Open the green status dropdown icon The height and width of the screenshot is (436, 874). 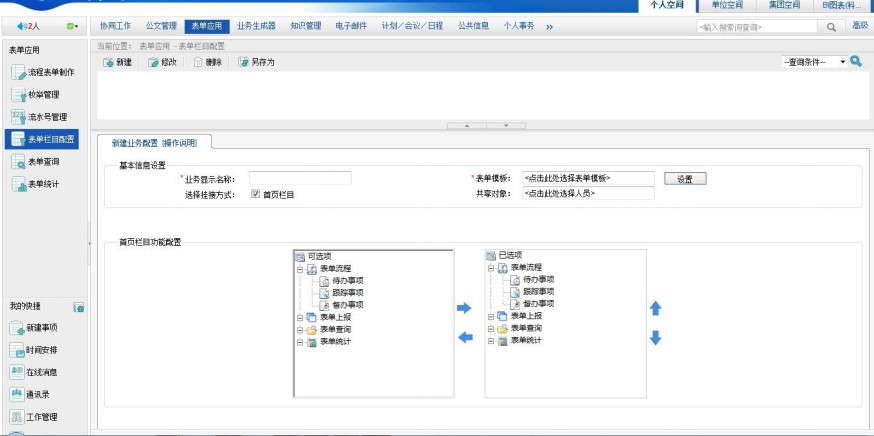(72, 26)
